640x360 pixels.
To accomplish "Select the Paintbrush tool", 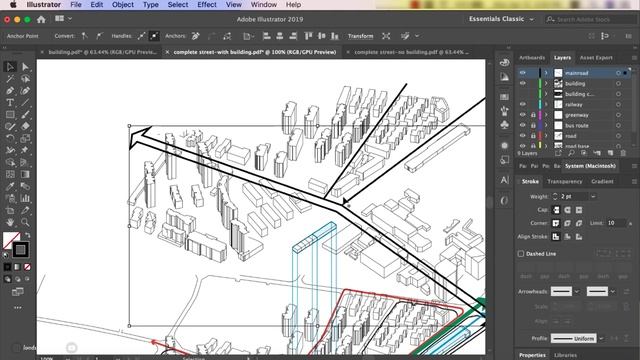I will (x=25, y=115).
